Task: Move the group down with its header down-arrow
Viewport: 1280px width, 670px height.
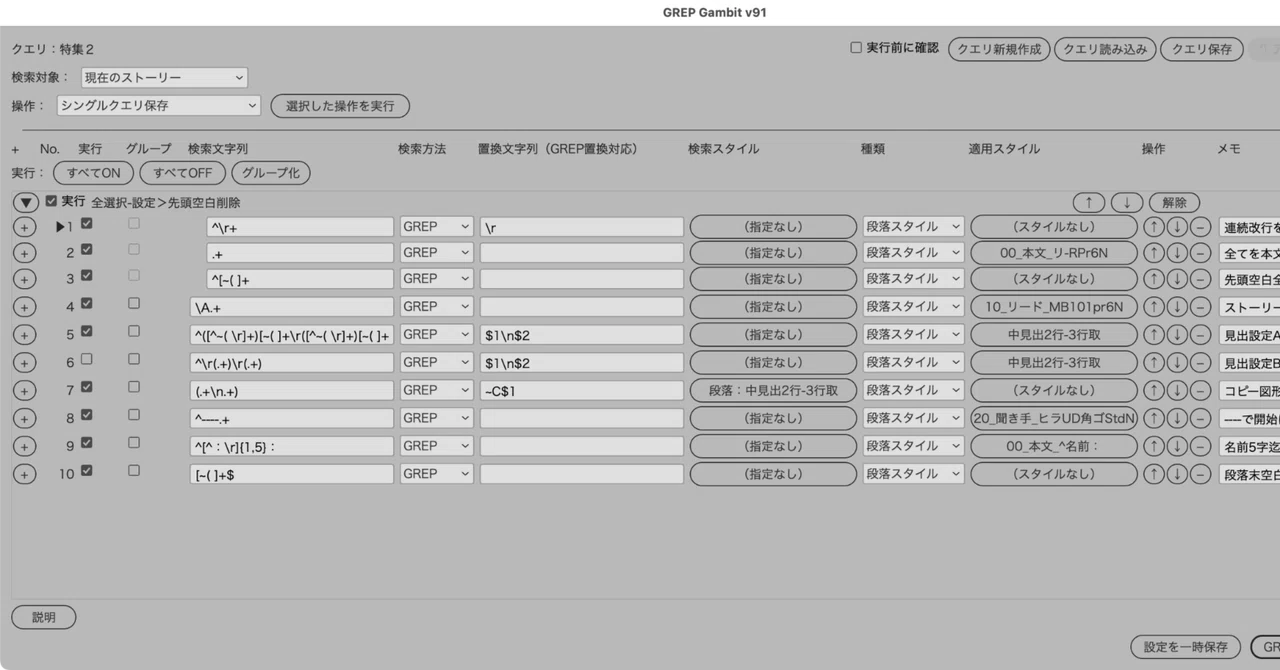Action: click(x=1127, y=203)
